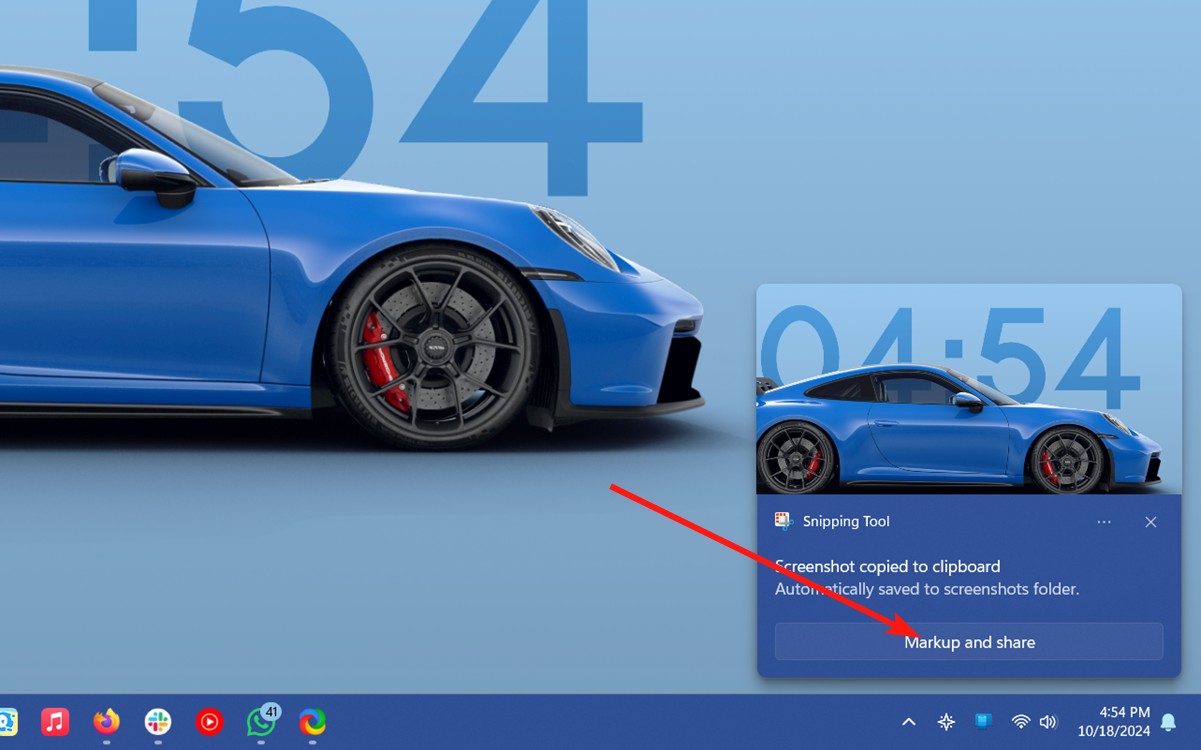
Task: Open Copilot from the system tray
Action: tap(945, 722)
